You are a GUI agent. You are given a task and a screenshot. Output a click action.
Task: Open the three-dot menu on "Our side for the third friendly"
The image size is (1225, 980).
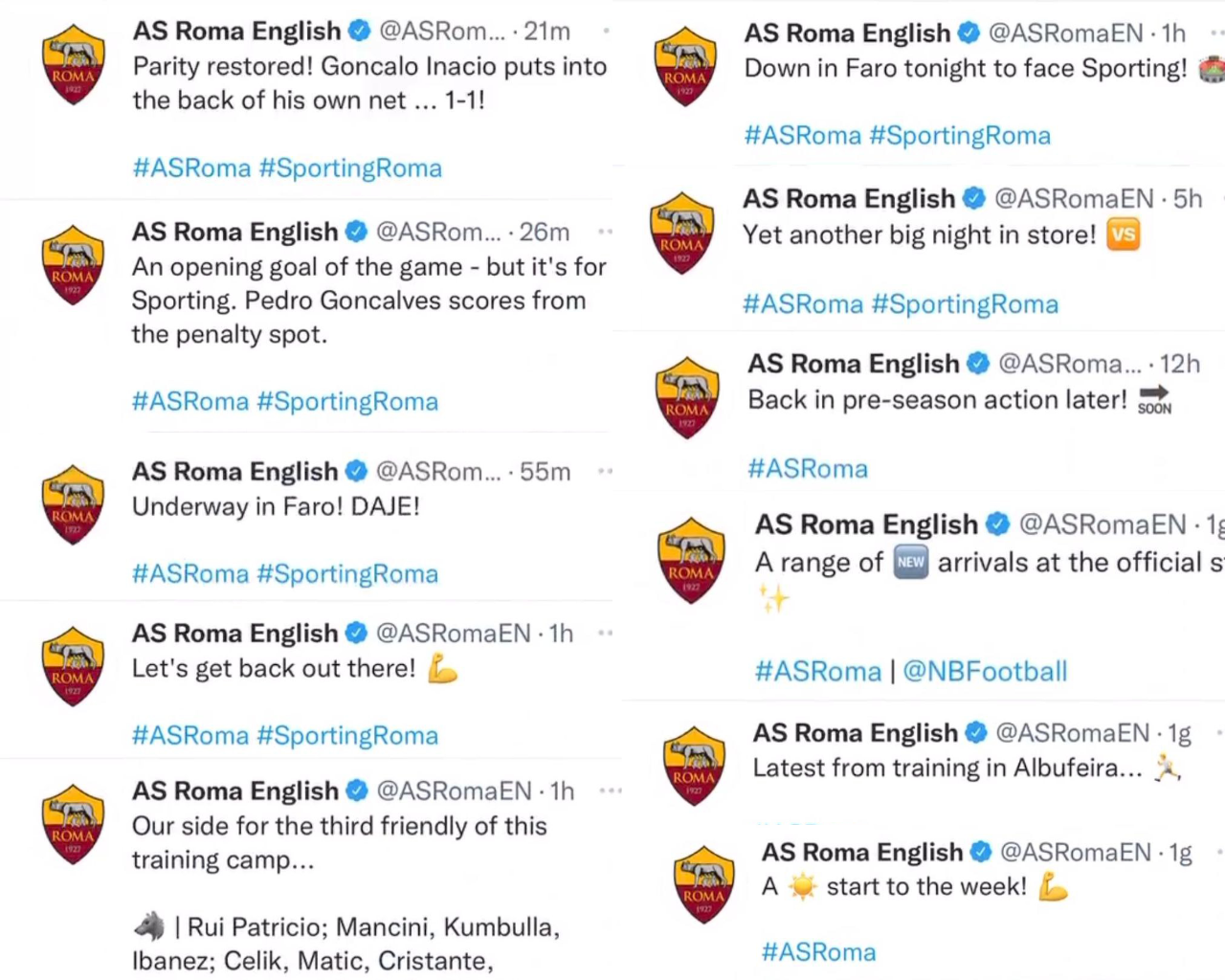tap(611, 791)
